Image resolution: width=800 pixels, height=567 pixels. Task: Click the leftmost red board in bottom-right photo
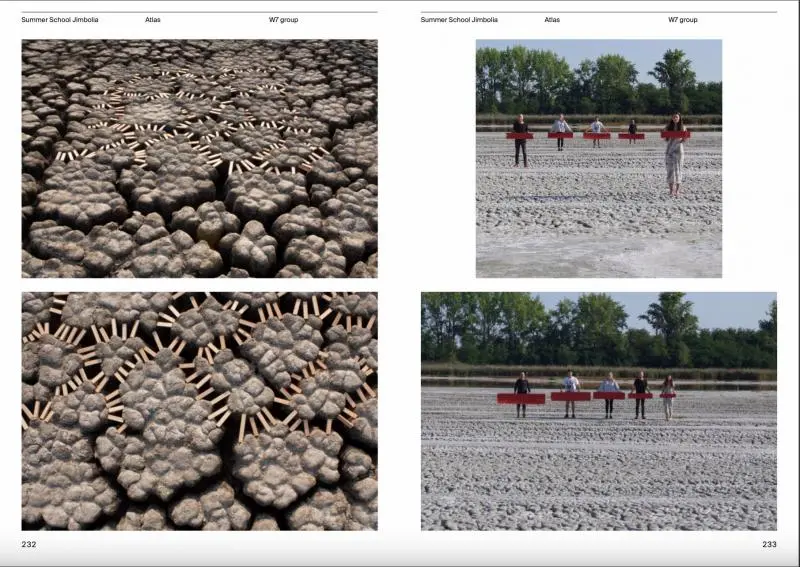pos(521,398)
